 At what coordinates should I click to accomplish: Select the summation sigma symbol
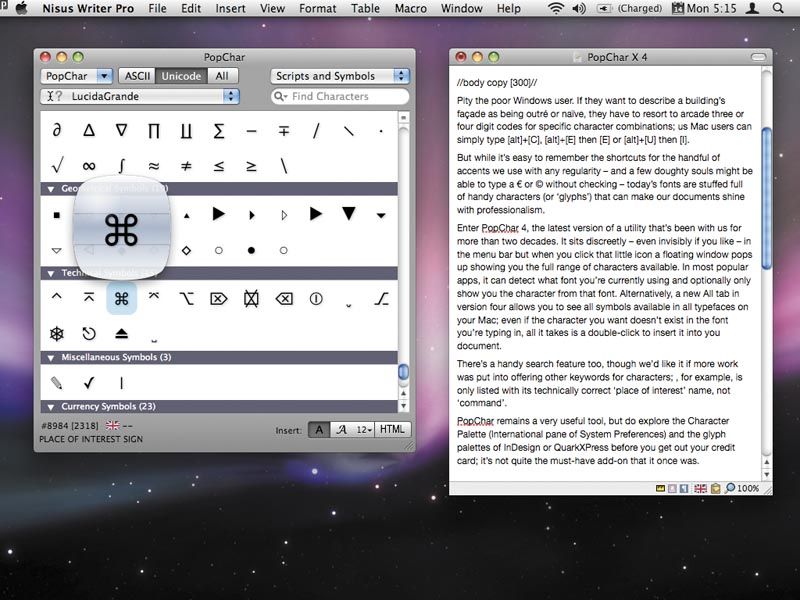coord(218,131)
